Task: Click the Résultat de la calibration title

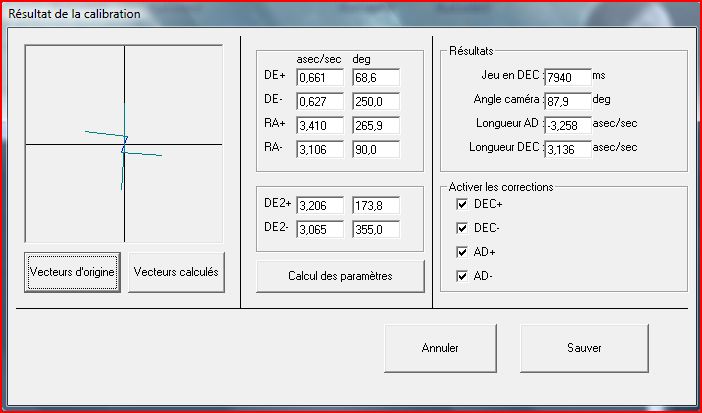Action: (74, 14)
